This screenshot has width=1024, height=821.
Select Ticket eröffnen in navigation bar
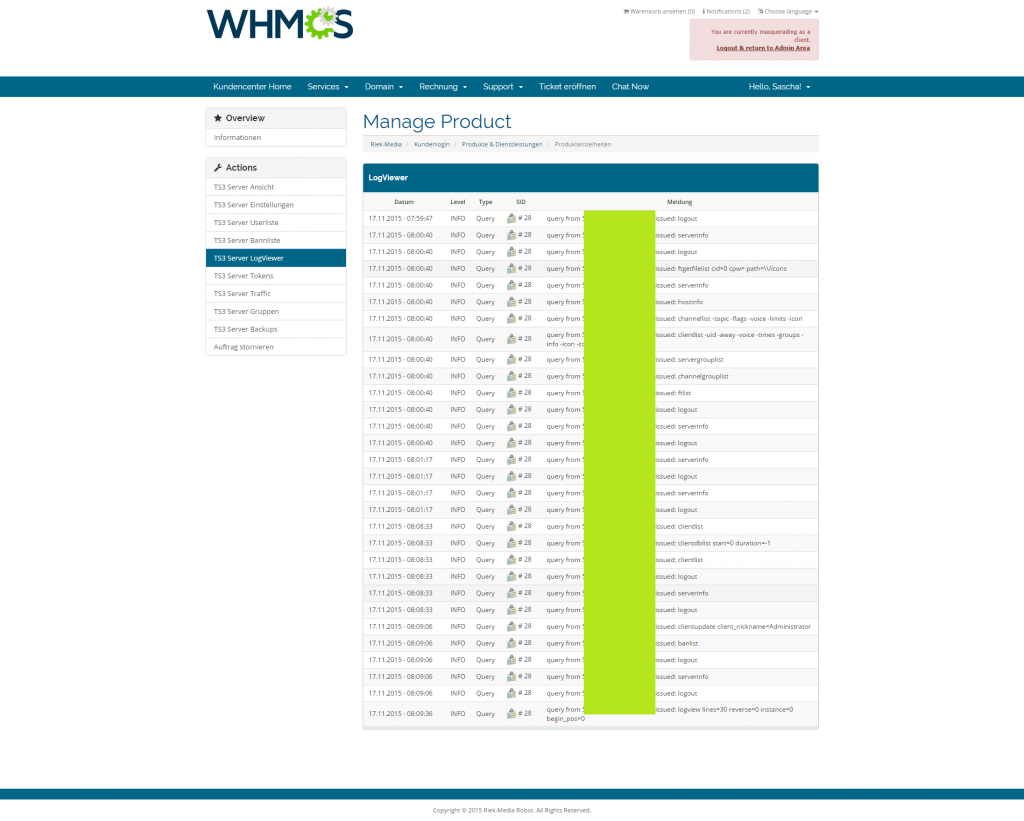(x=567, y=87)
